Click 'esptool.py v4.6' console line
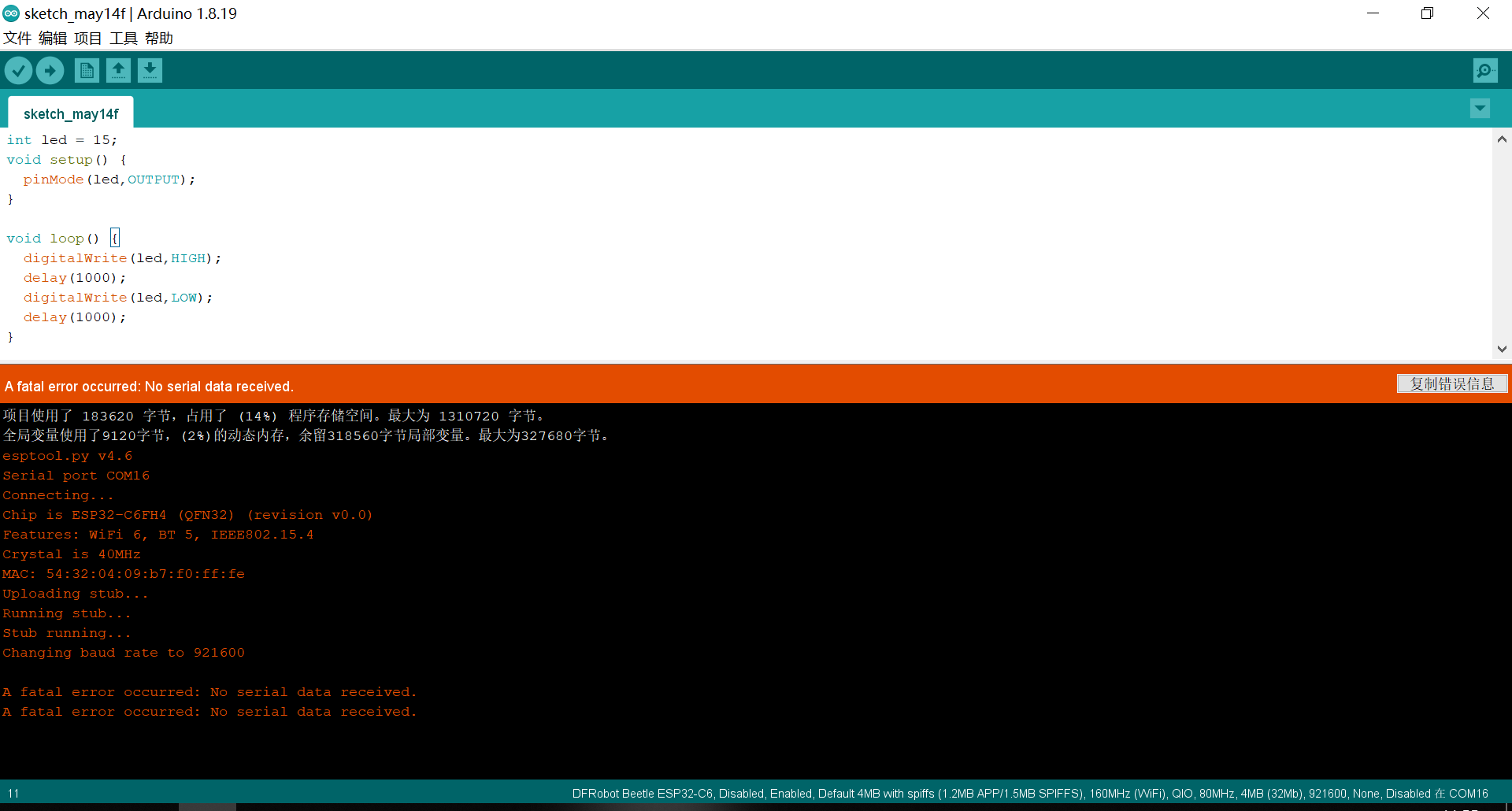 pos(68,456)
